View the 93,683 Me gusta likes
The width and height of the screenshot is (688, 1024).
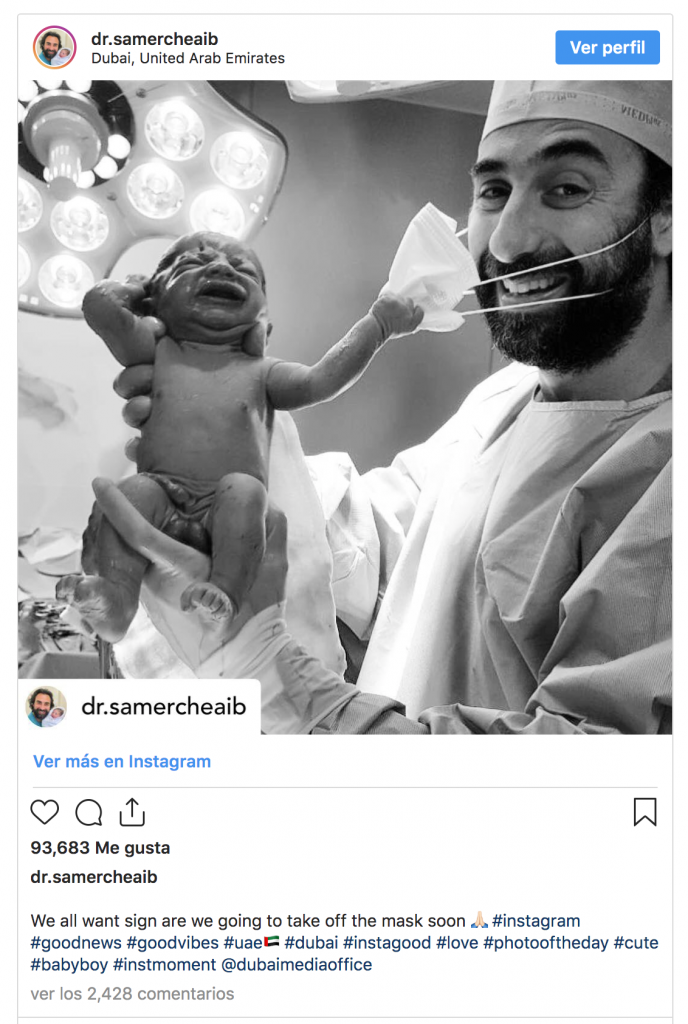(100, 847)
